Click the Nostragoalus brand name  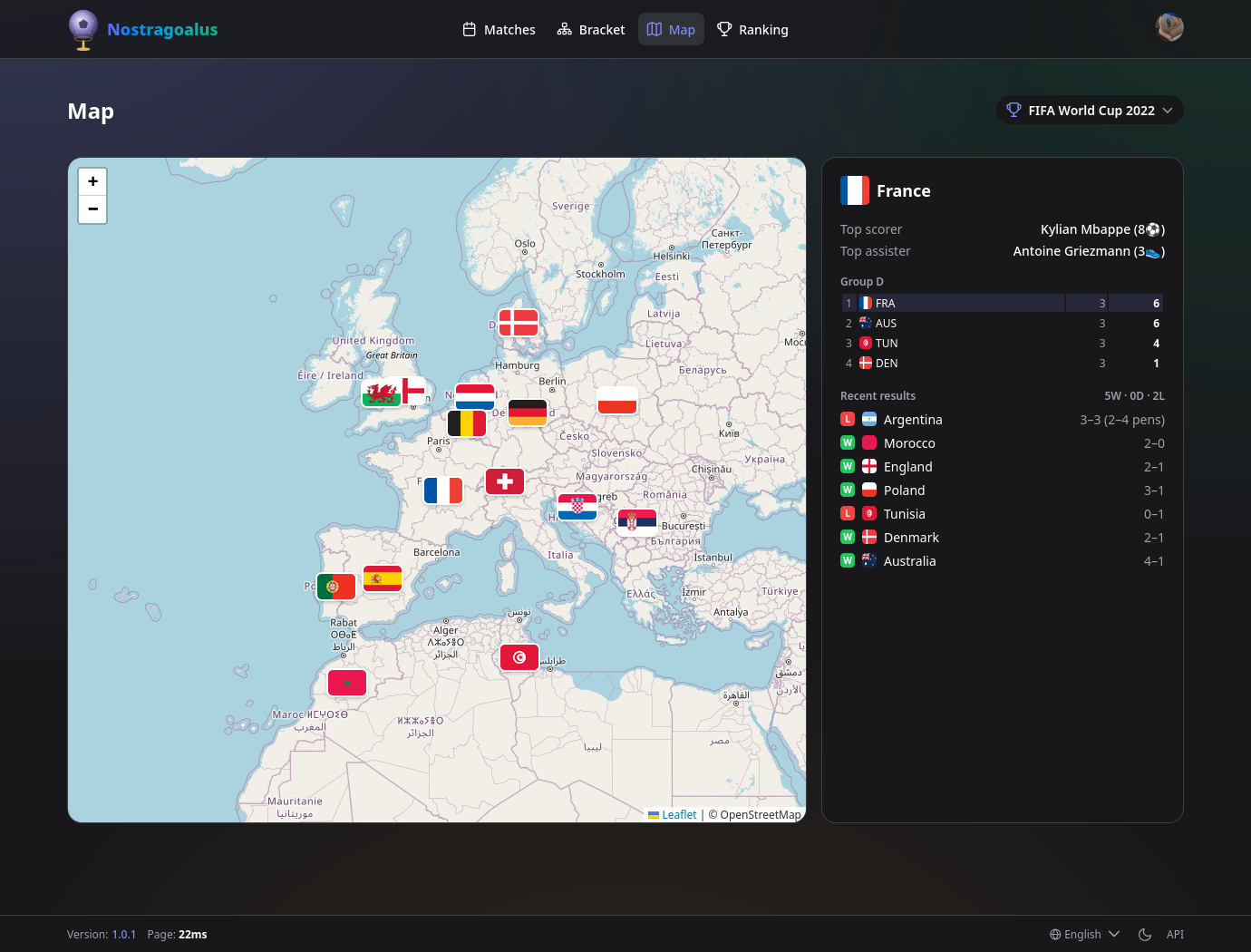coord(162,30)
